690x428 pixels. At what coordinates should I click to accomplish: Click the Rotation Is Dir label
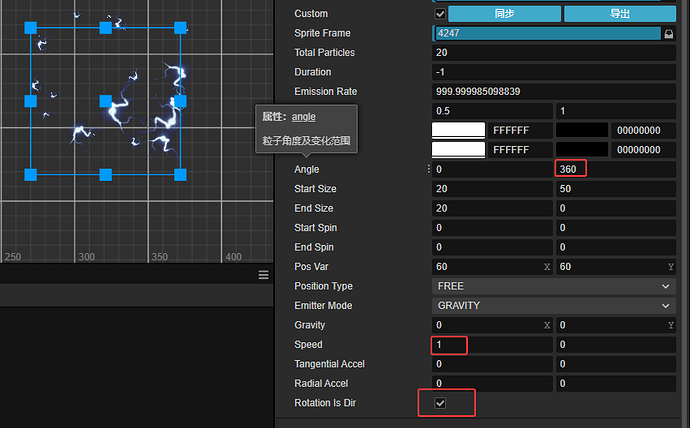point(325,403)
